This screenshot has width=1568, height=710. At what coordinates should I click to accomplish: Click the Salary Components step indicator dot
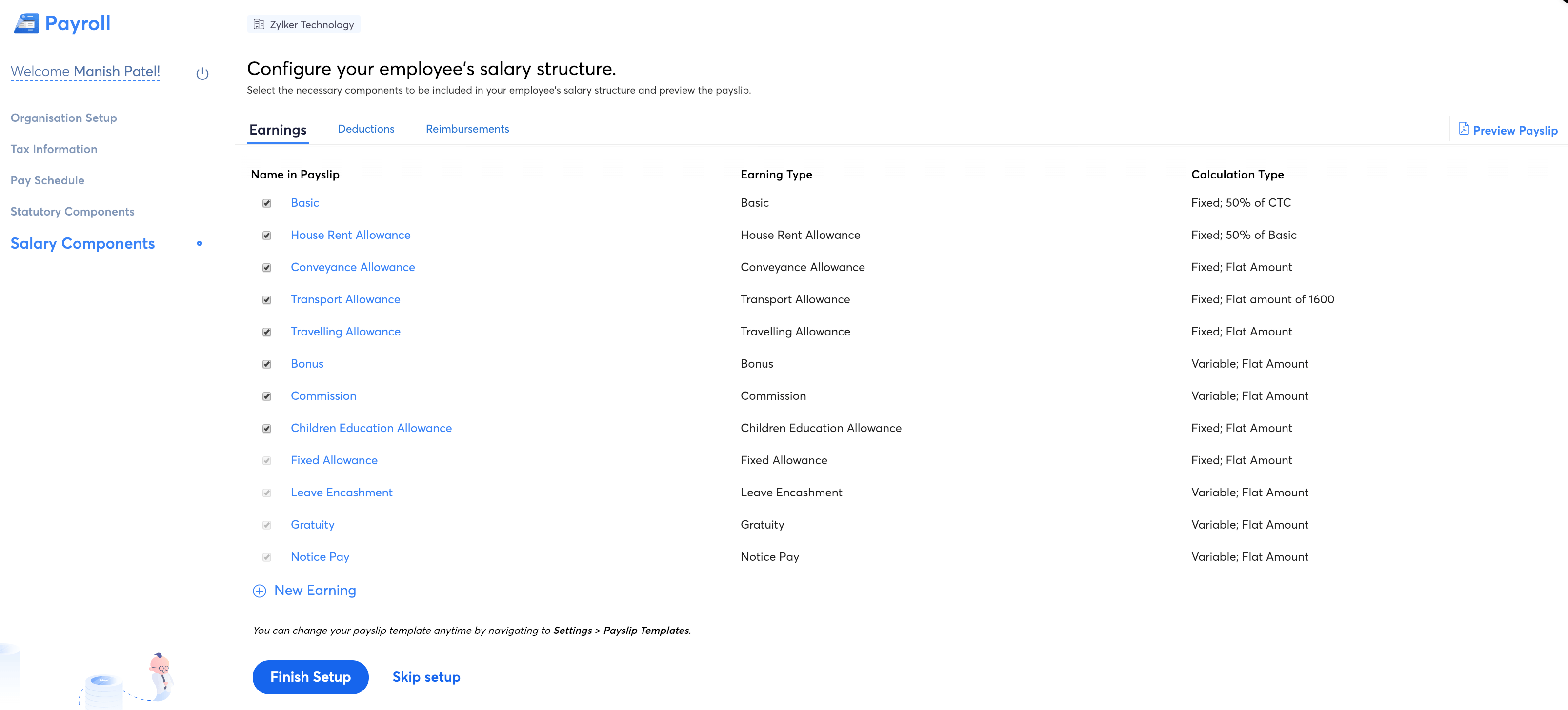(199, 243)
